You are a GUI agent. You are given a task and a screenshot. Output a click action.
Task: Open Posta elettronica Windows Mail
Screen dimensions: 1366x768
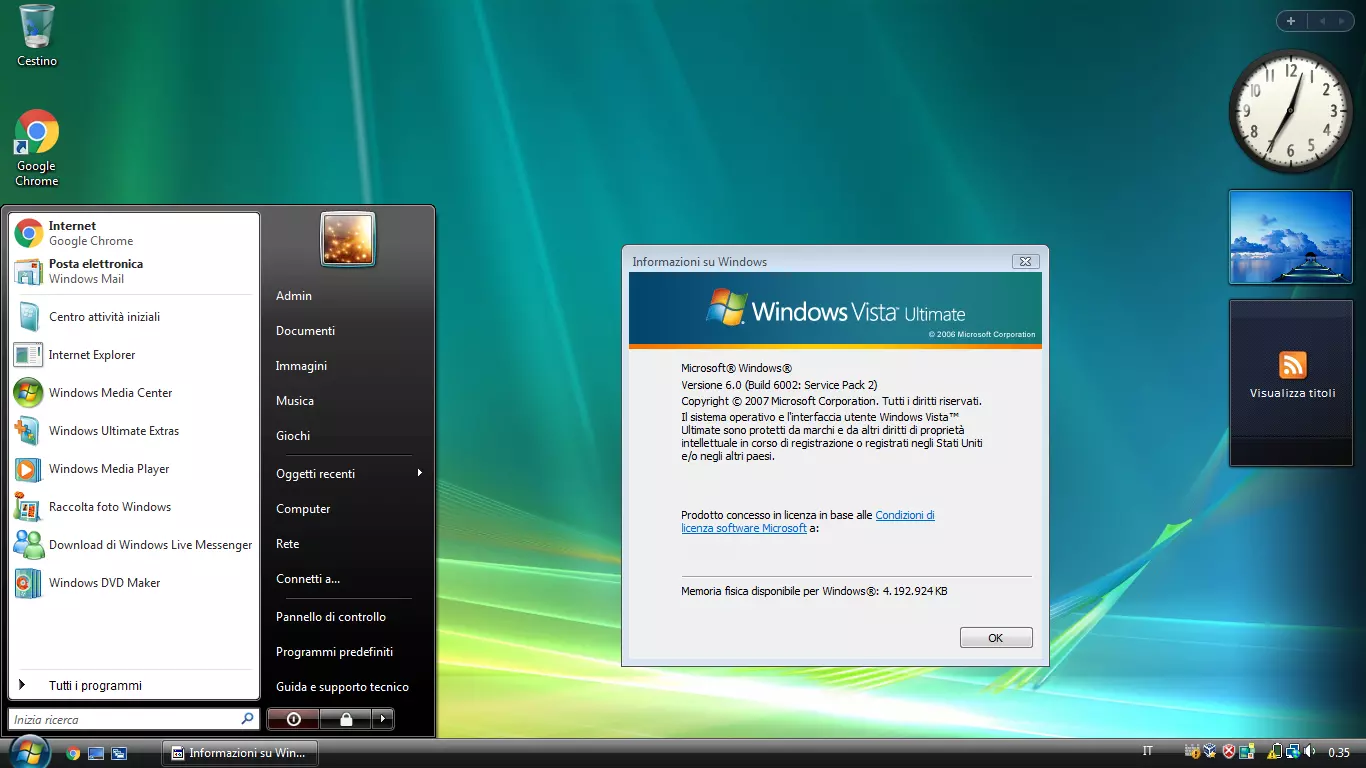[97, 270]
